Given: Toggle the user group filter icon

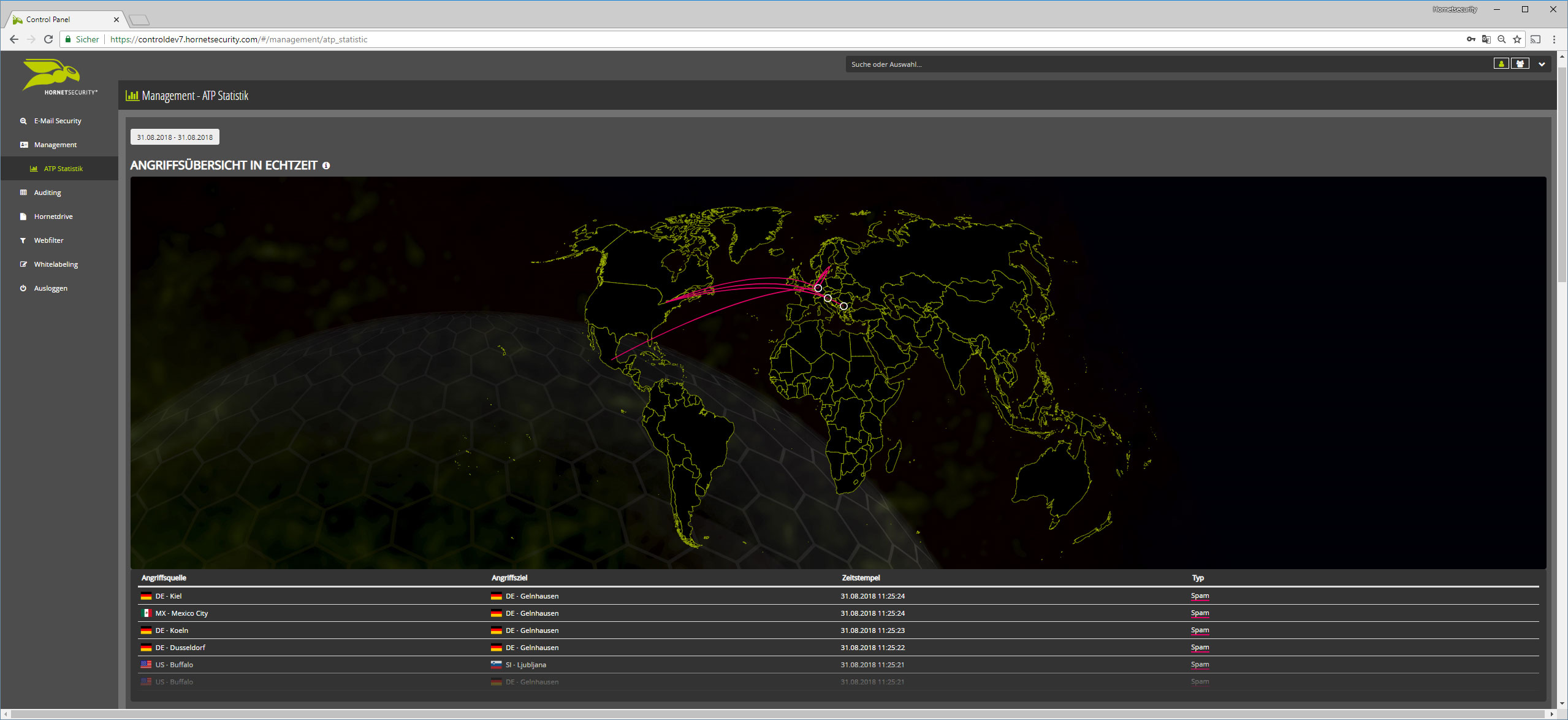Looking at the screenshot, I should click(x=1520, y=64).
